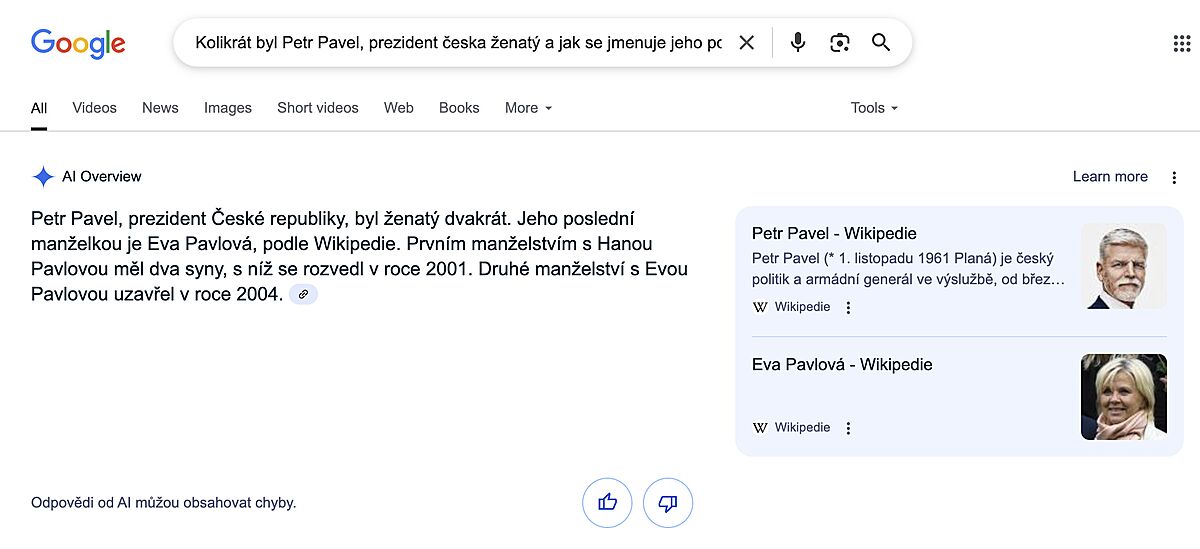1200x549 pixels.
Task: Open options for Petr Pavel Wikipedia source
Action: pyautogui.click(x=849, y=308)
